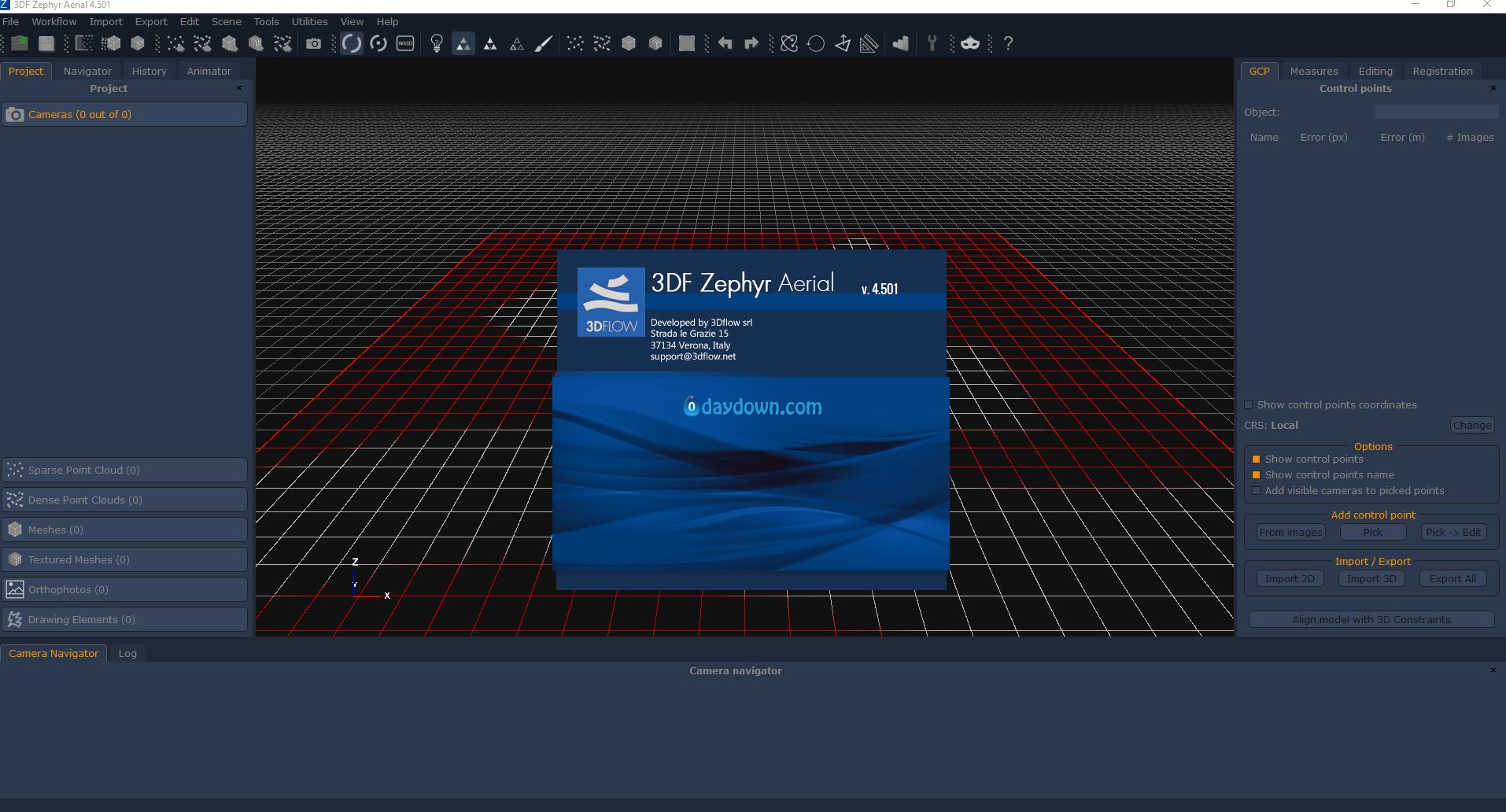Click the wrench options icon

coord(932,43)
